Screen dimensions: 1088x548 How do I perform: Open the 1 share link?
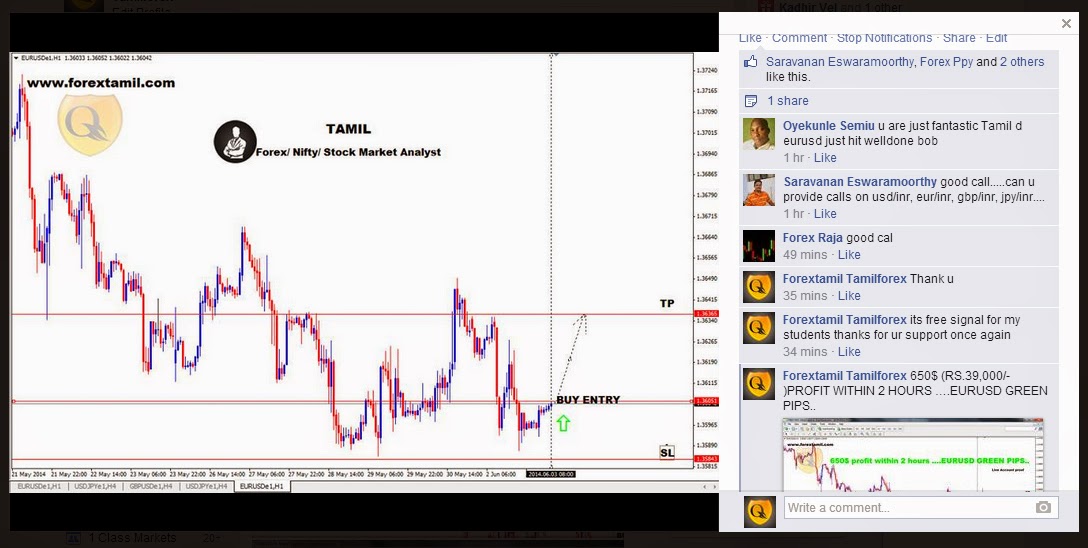[x=788, y=101]
